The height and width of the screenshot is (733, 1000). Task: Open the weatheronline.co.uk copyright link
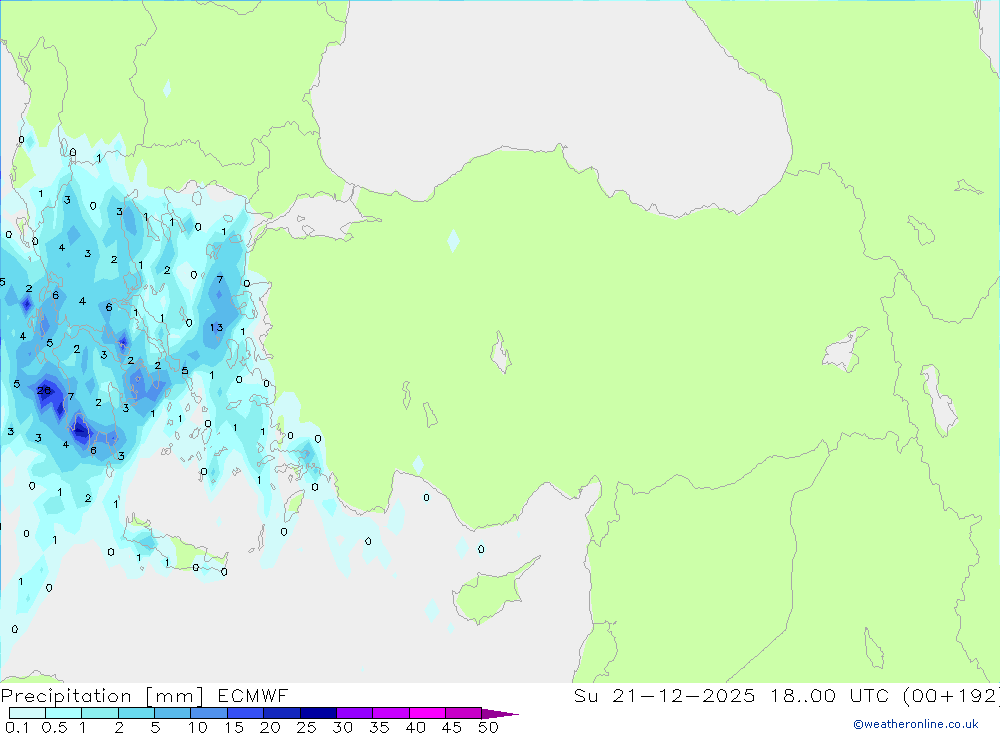click(x=916, y=724)
